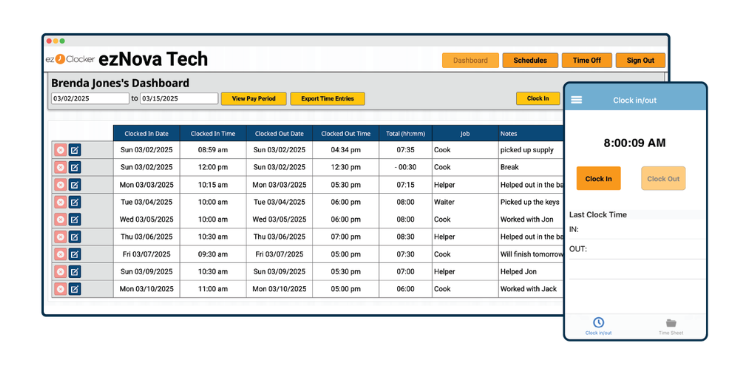Click the 07:35 total cell
Image resolution: width=750 pixels, height=375 pixels.
coord(406,150)
